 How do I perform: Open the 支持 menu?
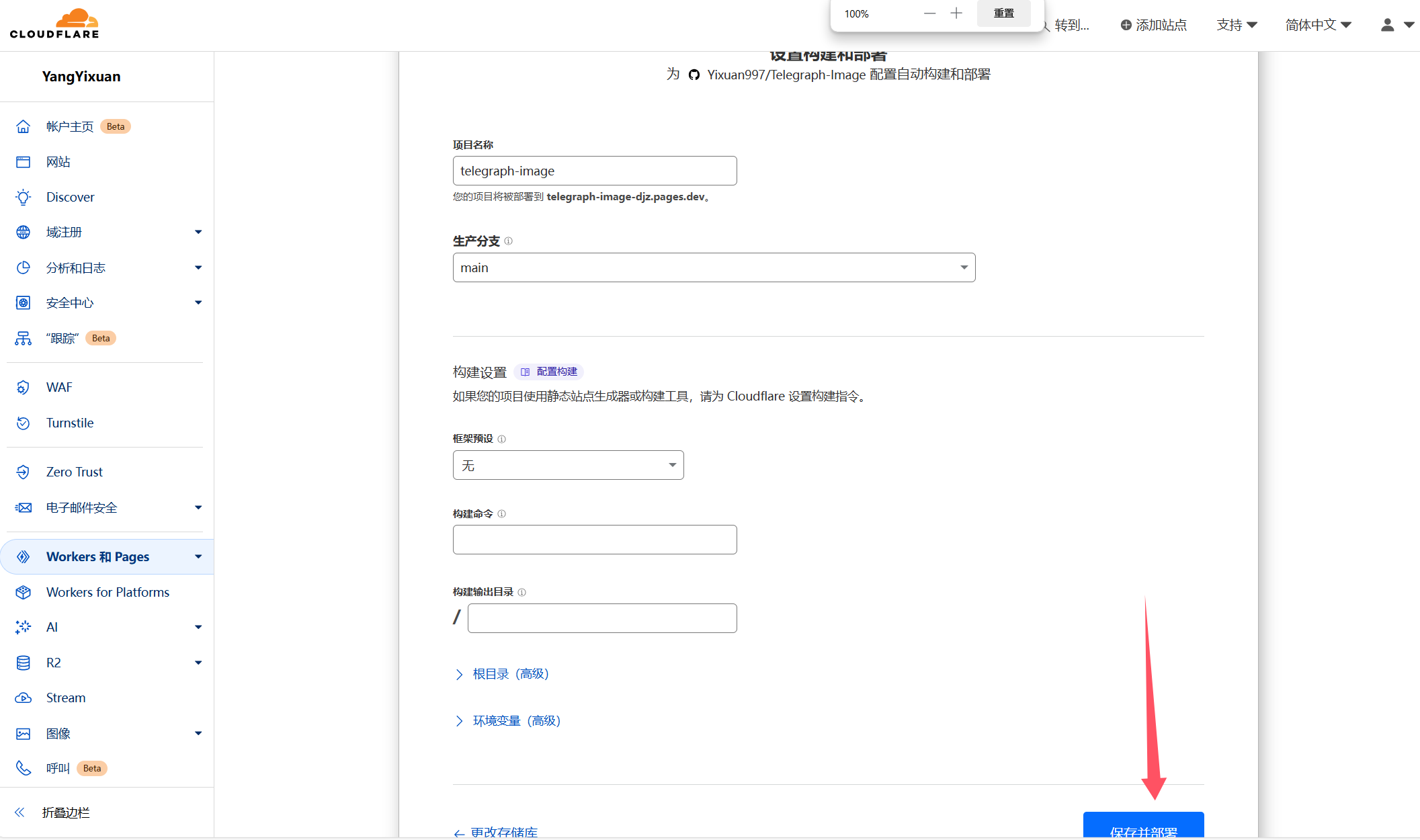point(1237,25)
